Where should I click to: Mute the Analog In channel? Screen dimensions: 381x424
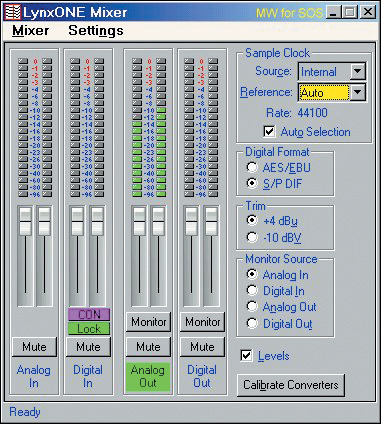point(34,347)
